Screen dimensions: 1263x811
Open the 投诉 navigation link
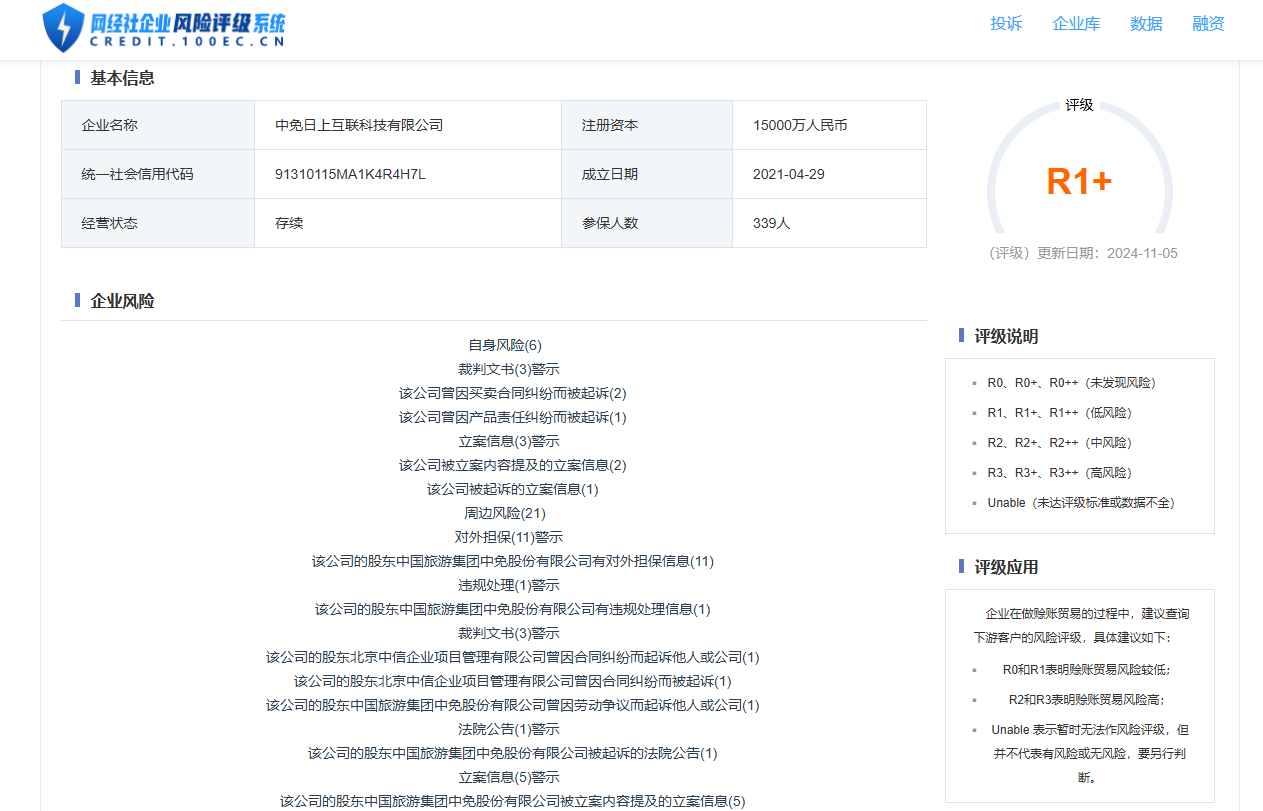[x=1006, y=24]
